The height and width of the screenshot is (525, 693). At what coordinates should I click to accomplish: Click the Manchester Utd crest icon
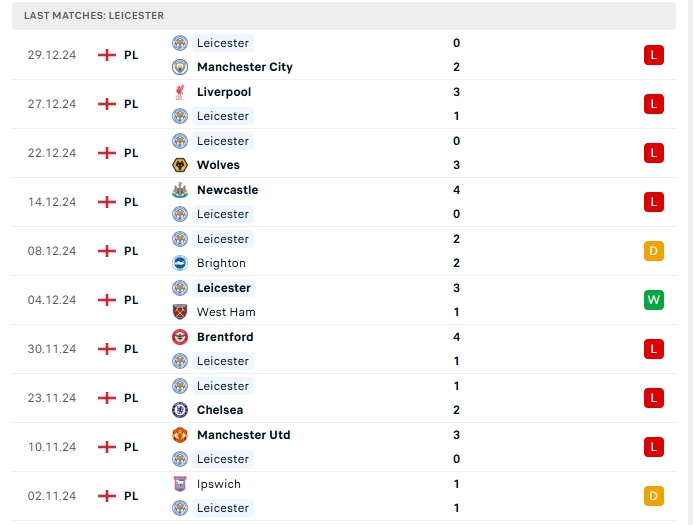[180, 435]
